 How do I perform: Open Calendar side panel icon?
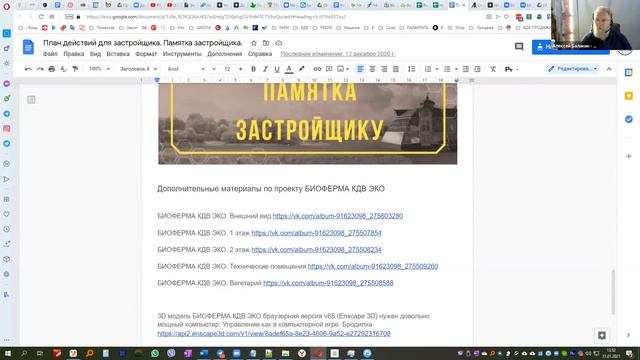(x=629, y=73)
